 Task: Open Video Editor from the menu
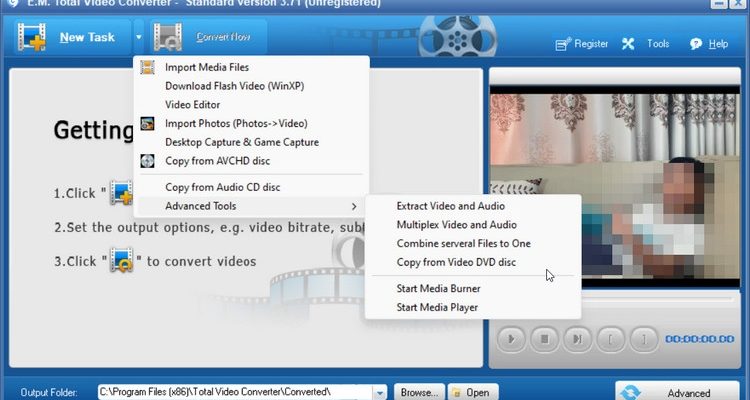pyautogui.click(x=252, y=105)
